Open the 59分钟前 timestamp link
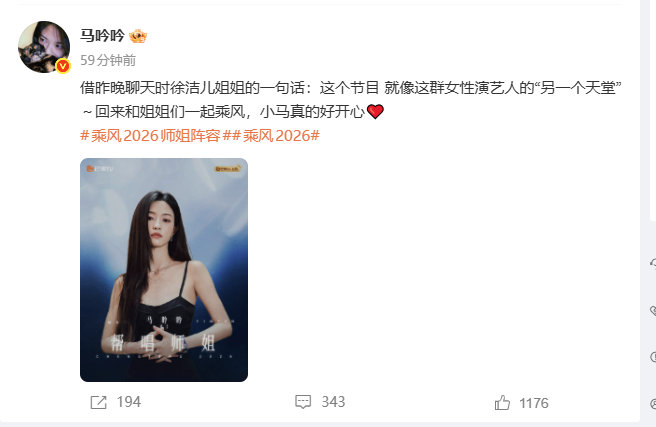 (108, 60)
